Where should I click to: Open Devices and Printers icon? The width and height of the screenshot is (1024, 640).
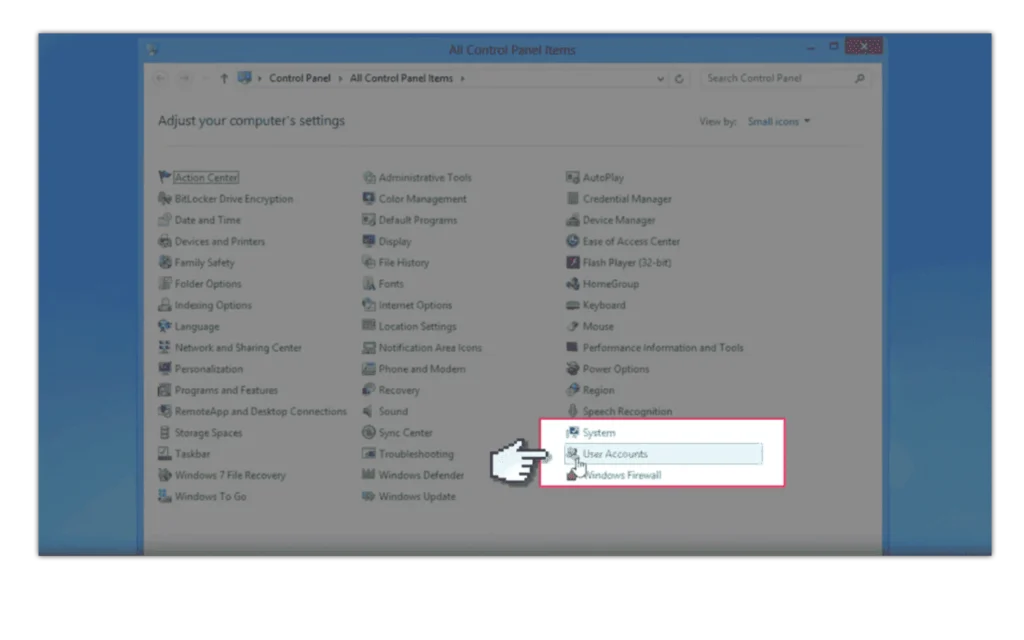click(165, 241)
